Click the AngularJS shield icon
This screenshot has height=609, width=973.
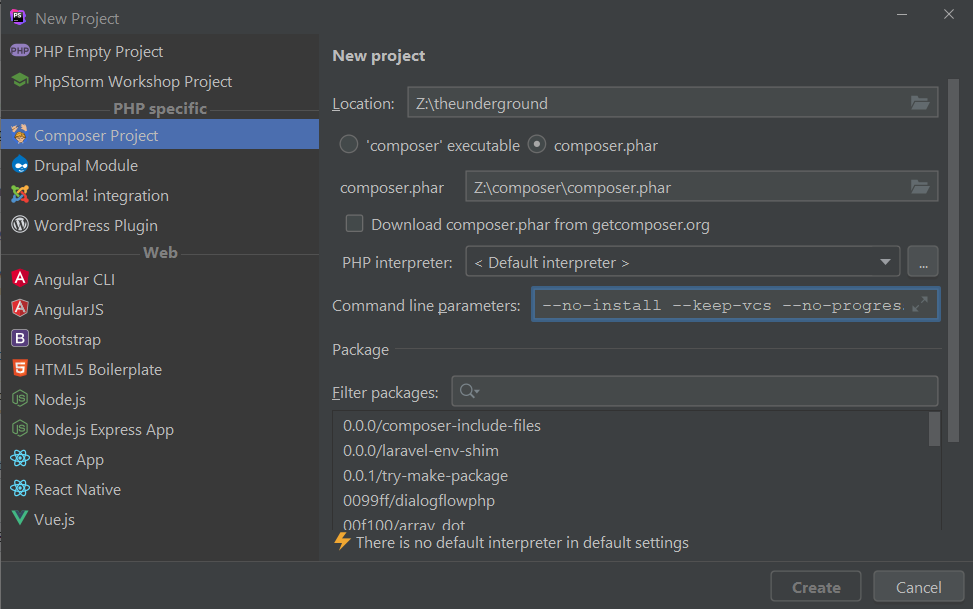pos(20,308)
